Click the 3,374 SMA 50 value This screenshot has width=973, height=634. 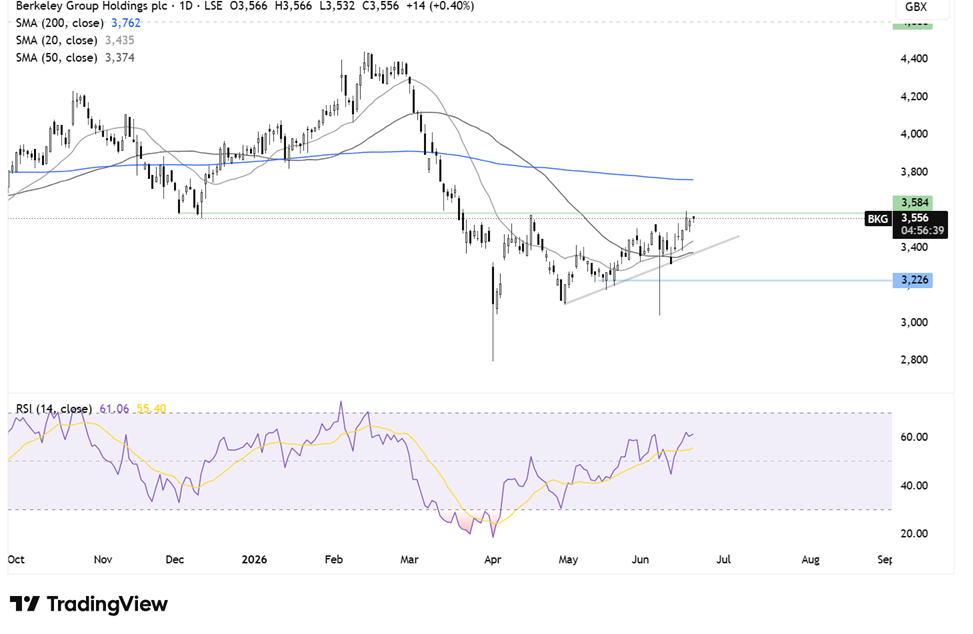[120, 58]
